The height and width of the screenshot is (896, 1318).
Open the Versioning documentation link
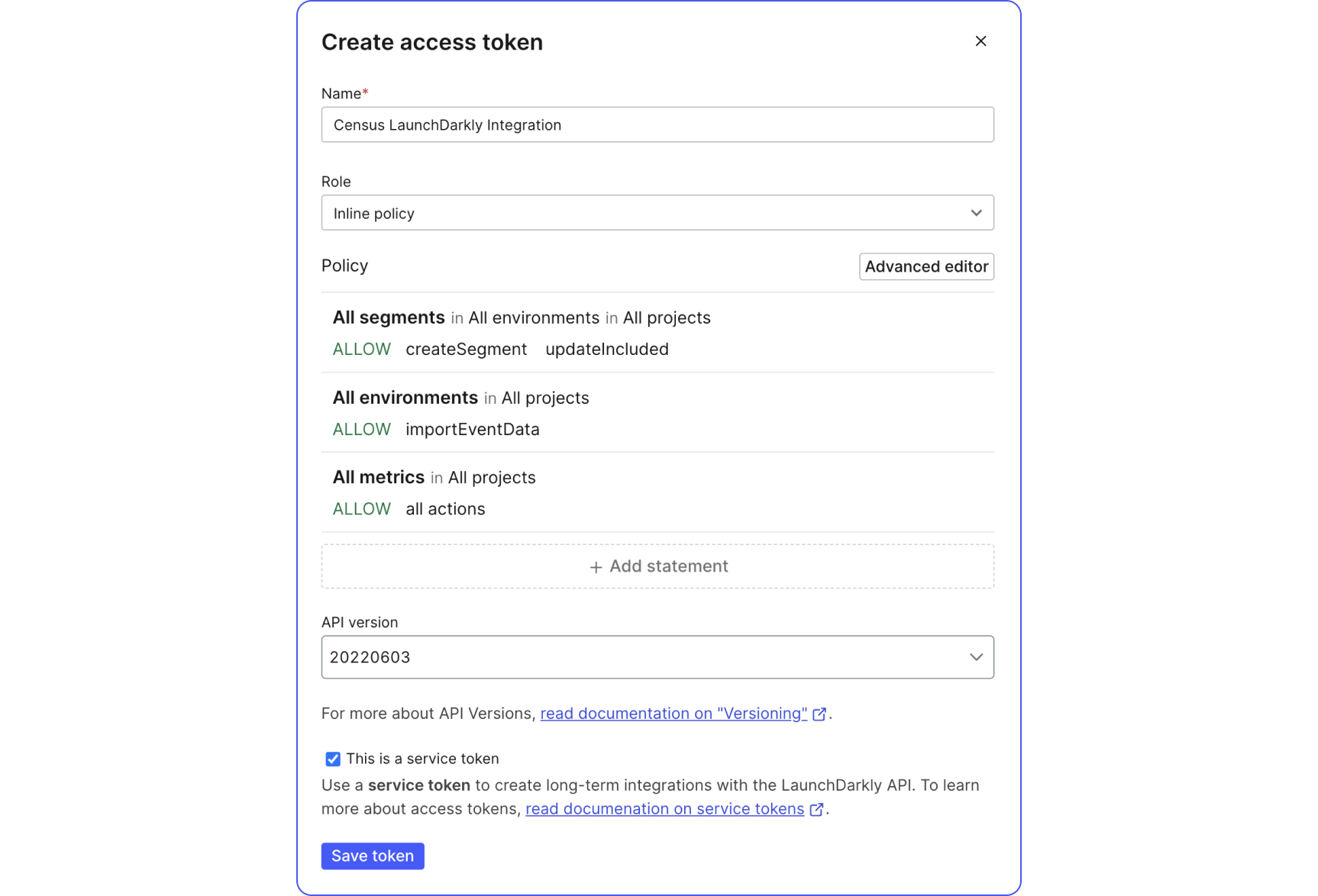point(673,714)
